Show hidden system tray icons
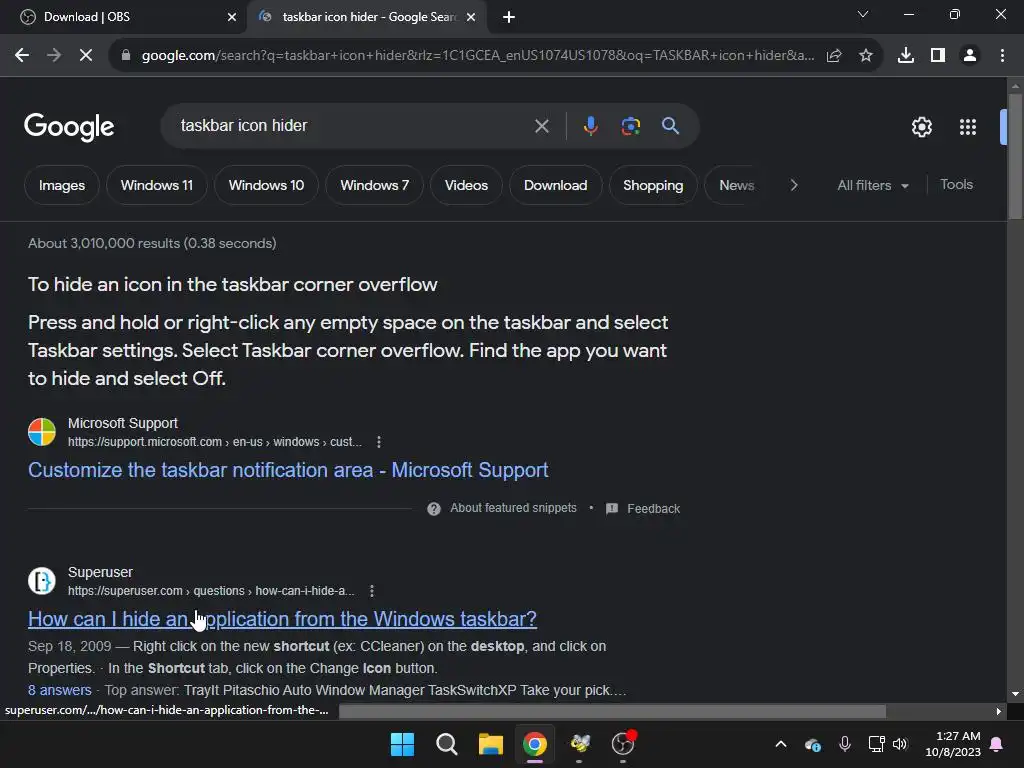 click(x=780, y=744)
